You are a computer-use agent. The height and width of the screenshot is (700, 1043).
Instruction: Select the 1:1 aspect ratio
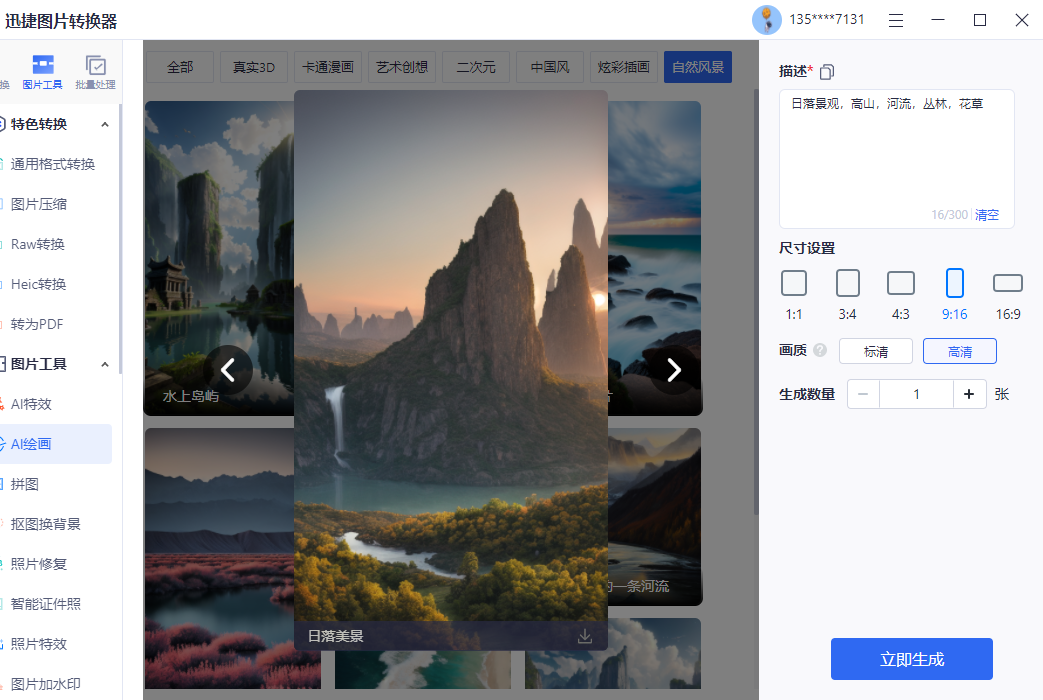[x=794, y=283]
